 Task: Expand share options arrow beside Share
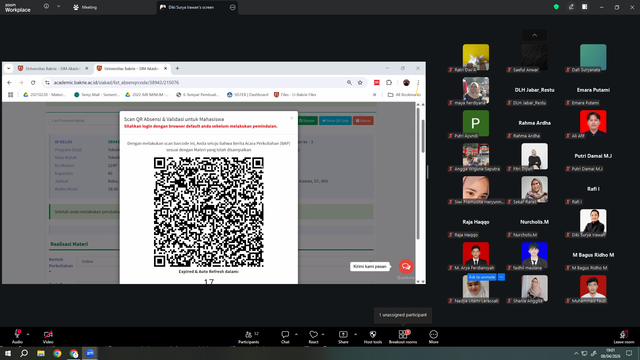pos(355,334)
